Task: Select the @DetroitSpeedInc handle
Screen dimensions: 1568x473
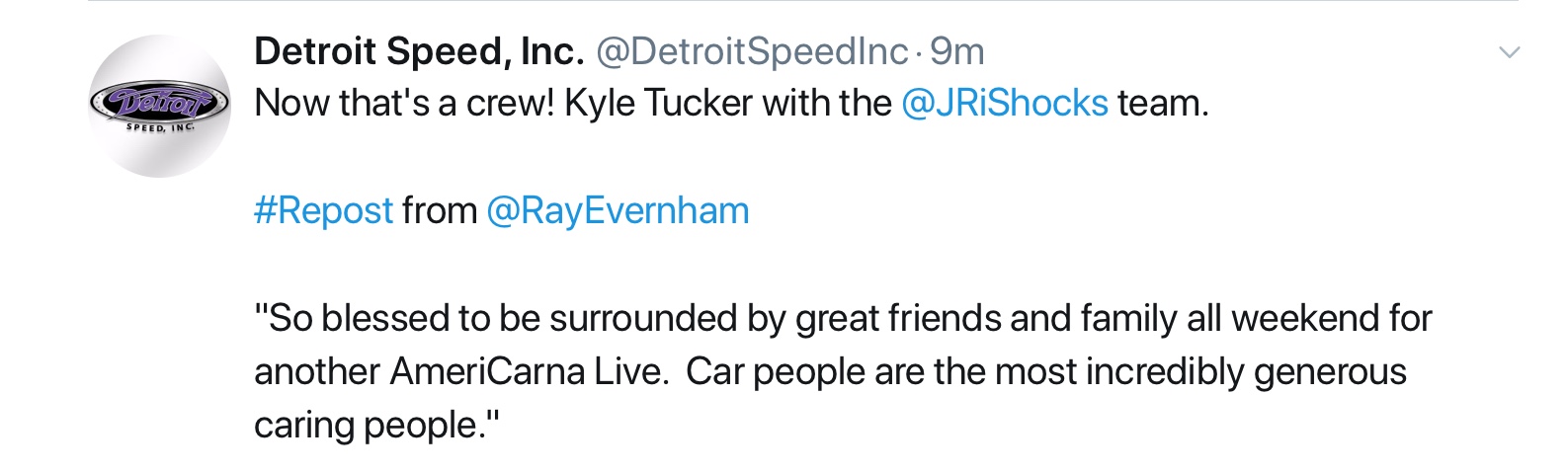Action: point(751,51)
